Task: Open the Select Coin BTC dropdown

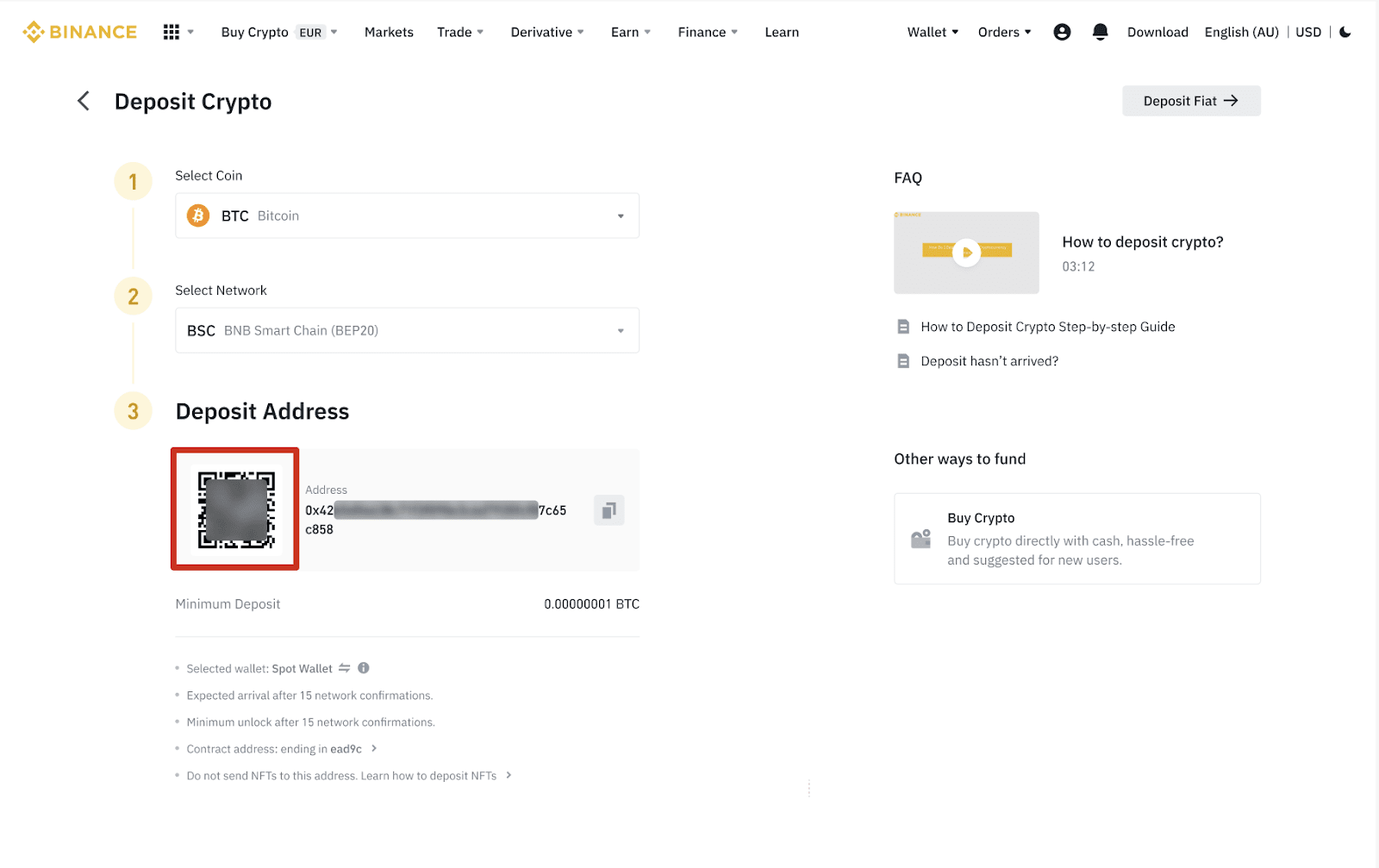Action: point(407,215)
